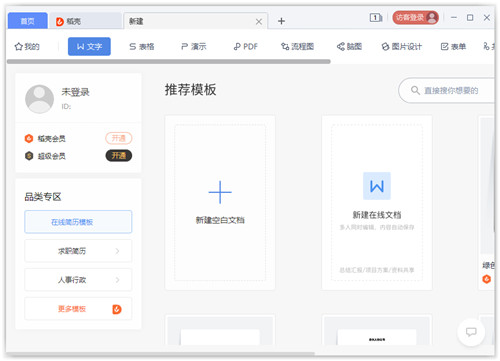
Task: Click the orange 开通 button for 稻壳会员
Action: tap(119, 138)
